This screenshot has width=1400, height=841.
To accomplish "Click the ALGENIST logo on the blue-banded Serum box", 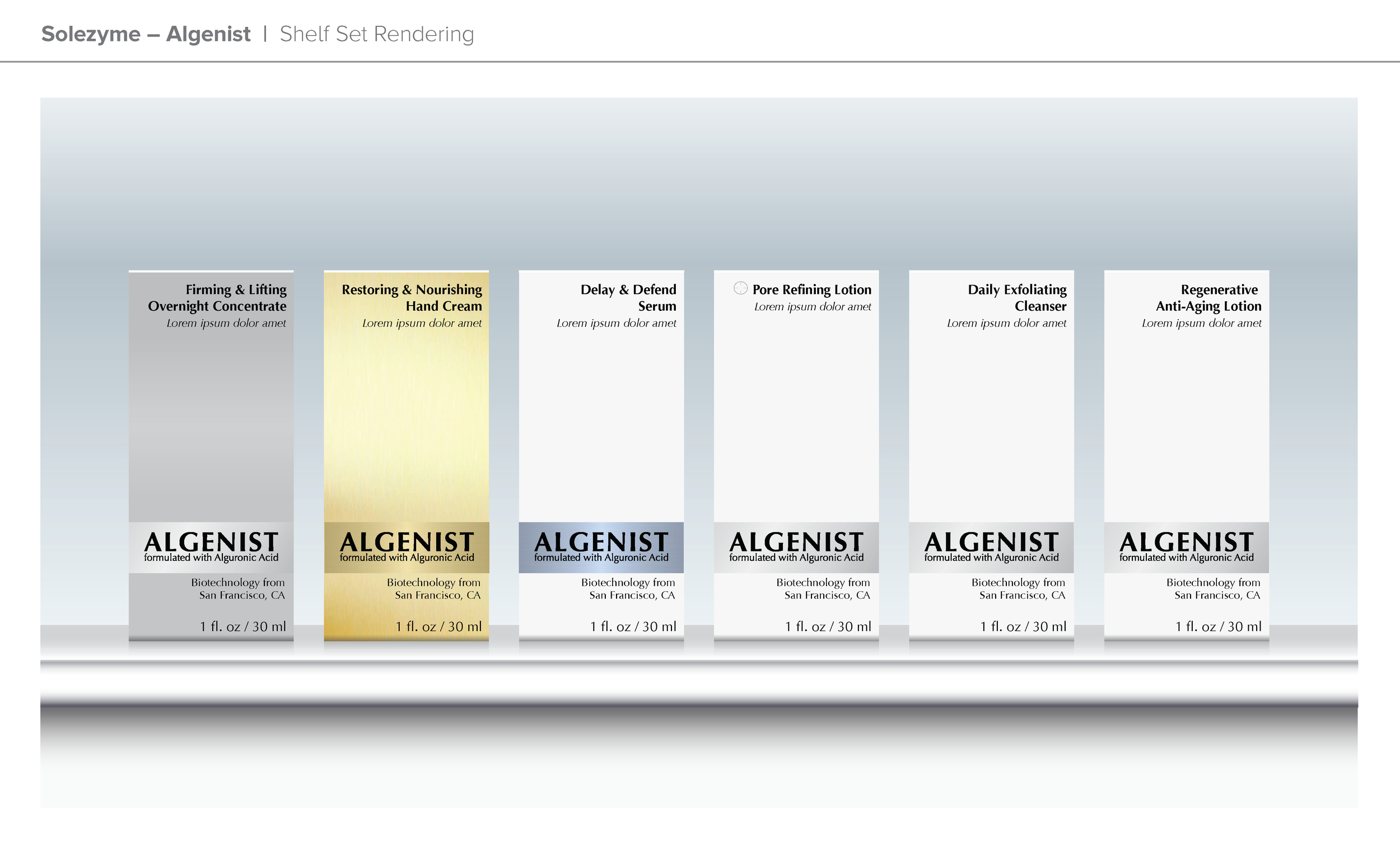I will (601, 542).
